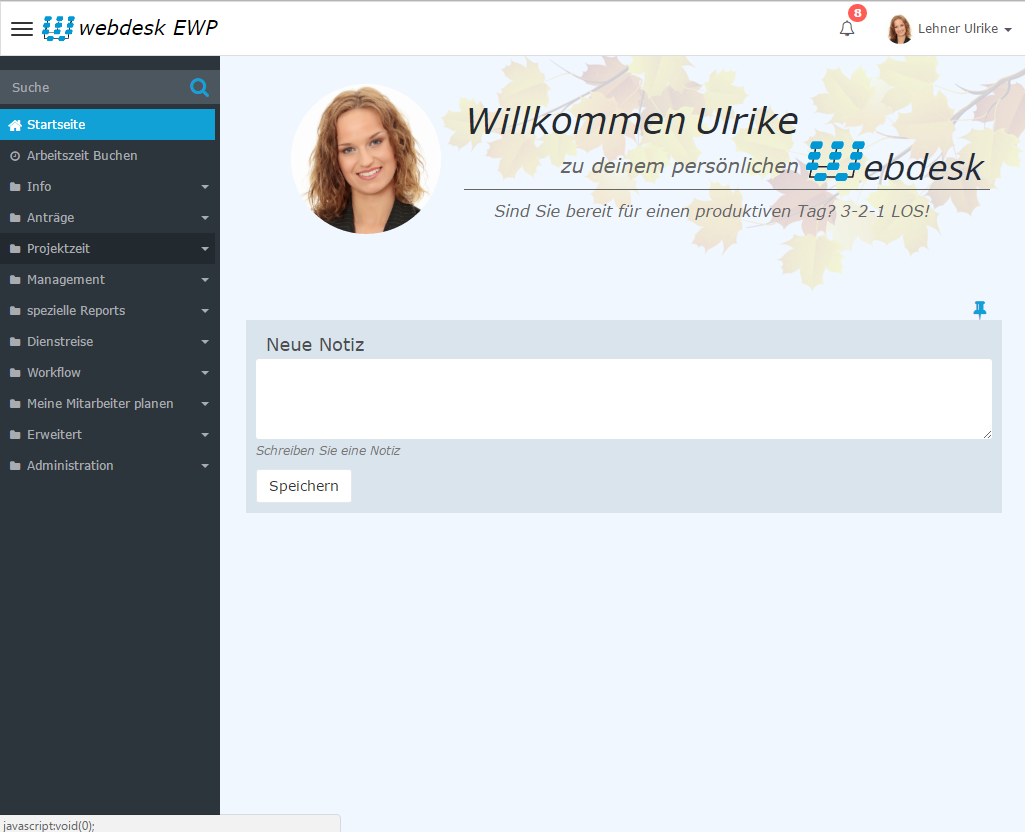The image size is (1025, 832).
Task: Click the user avatar in header
Action: (899, 29)
